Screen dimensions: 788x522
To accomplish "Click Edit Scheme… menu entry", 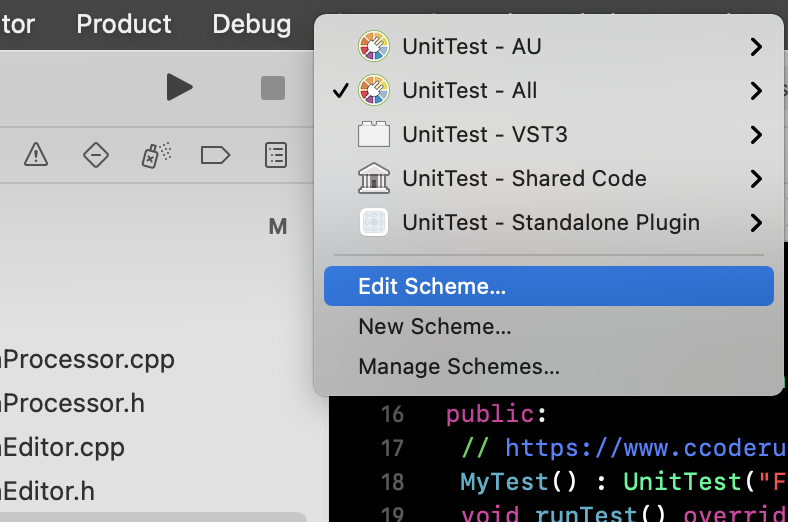I will (432, 286).
